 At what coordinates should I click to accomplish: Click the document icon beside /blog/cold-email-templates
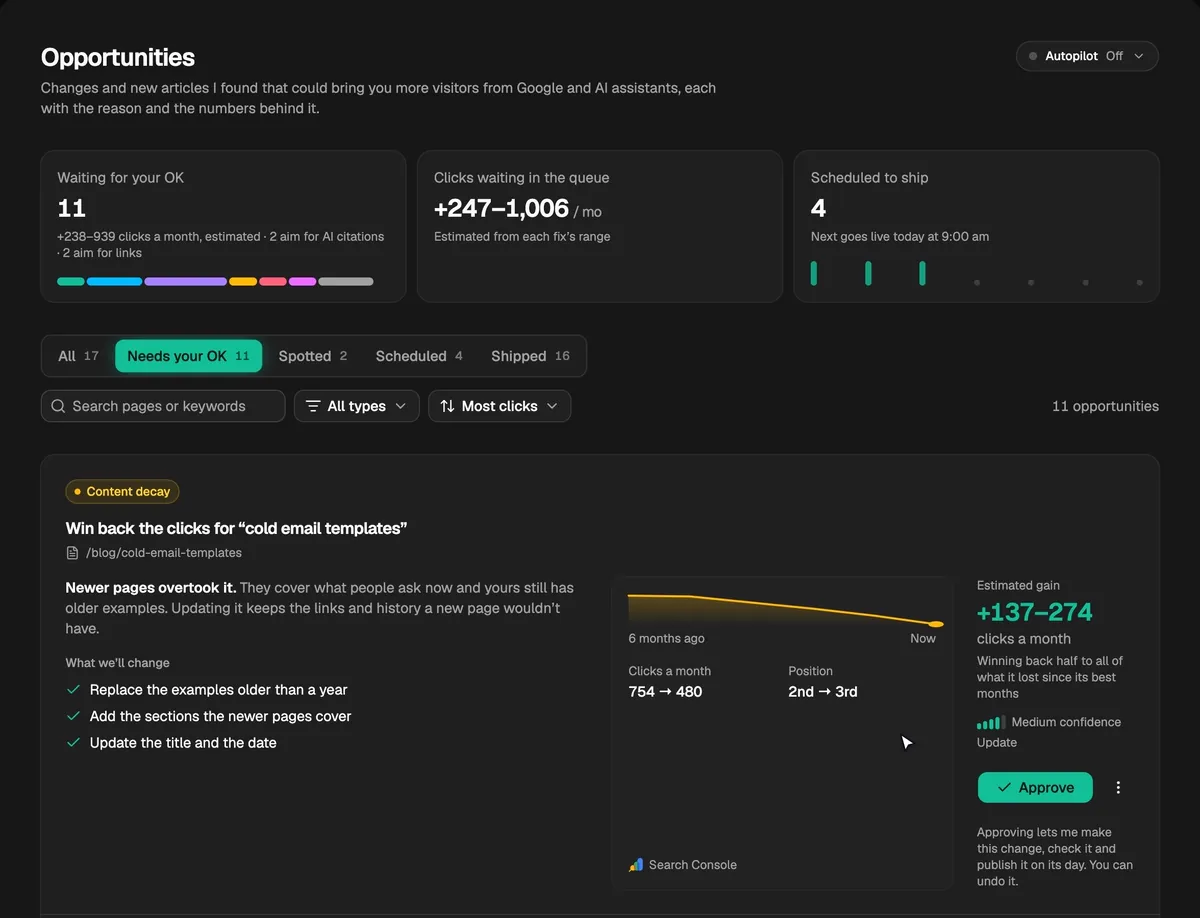[x=72, y=553]
